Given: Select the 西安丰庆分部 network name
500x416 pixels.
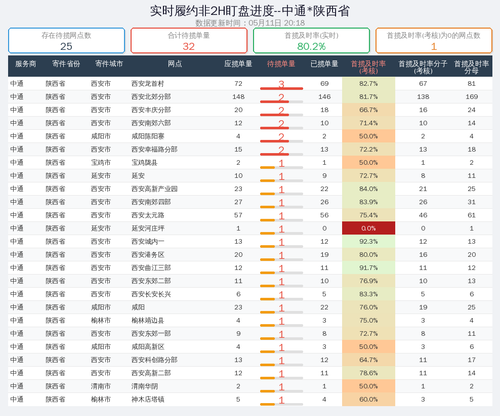Looking at the screenshot, I should coord(151,110).
